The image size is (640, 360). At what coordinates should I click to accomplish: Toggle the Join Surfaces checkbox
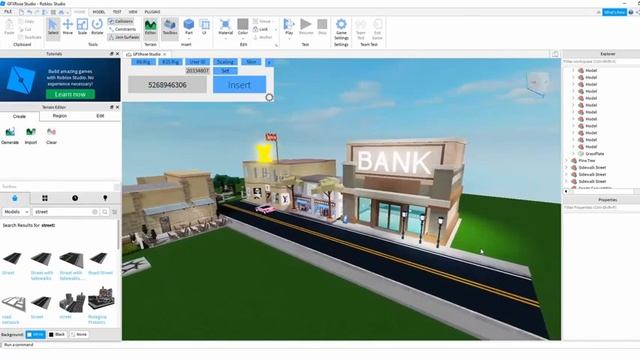click(x=124, y=37)
